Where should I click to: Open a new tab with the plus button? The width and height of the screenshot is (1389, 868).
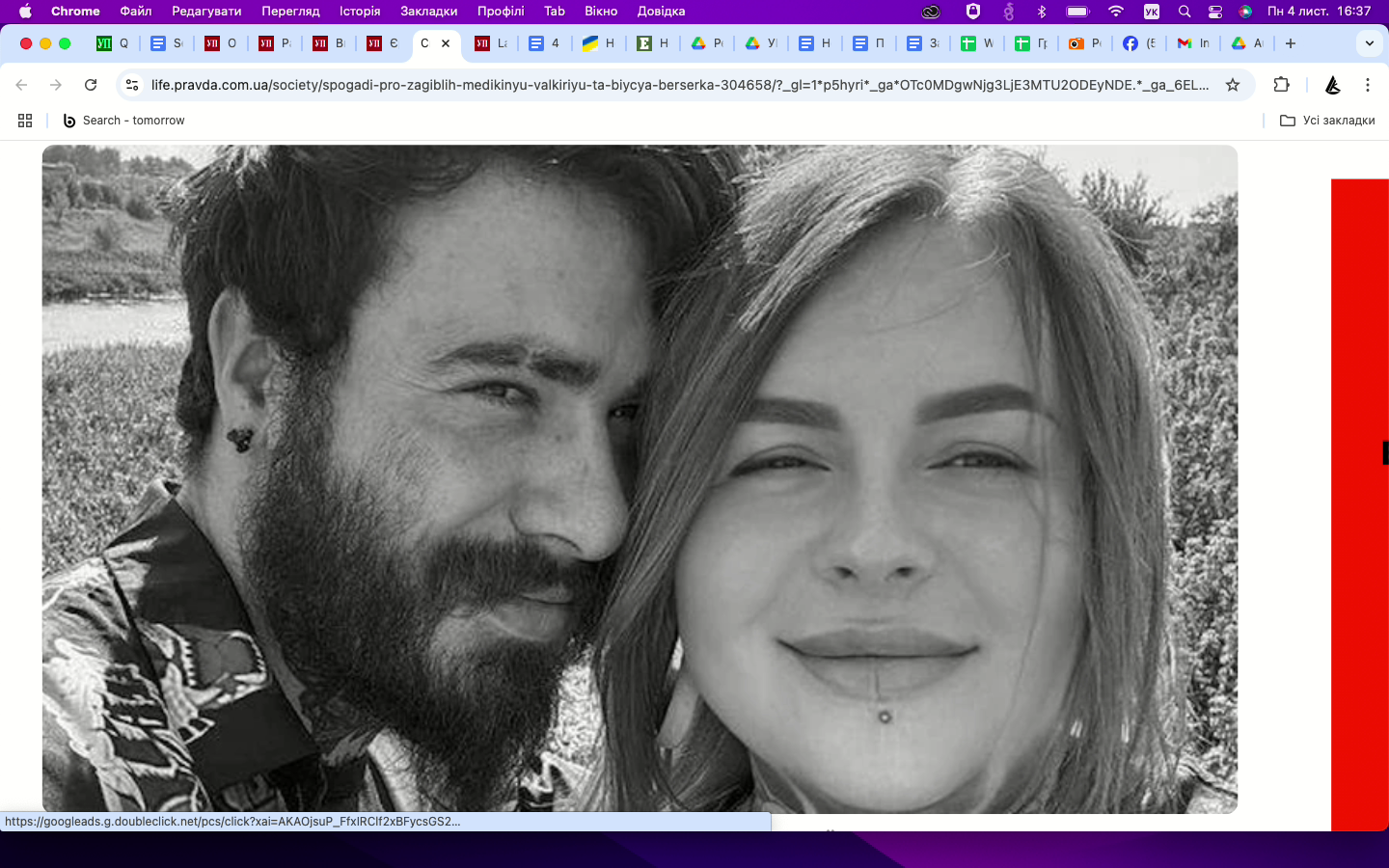1291,43
